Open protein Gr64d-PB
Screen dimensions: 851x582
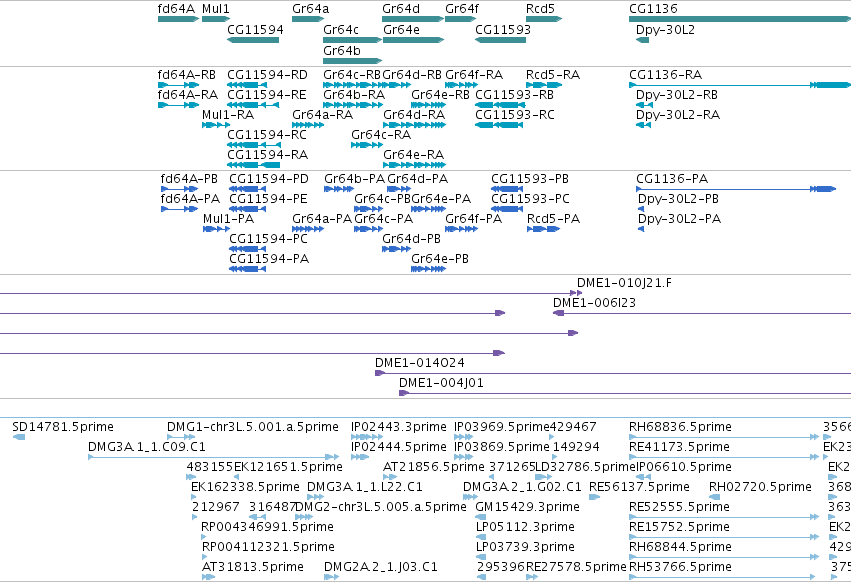(x=396, y=249)
